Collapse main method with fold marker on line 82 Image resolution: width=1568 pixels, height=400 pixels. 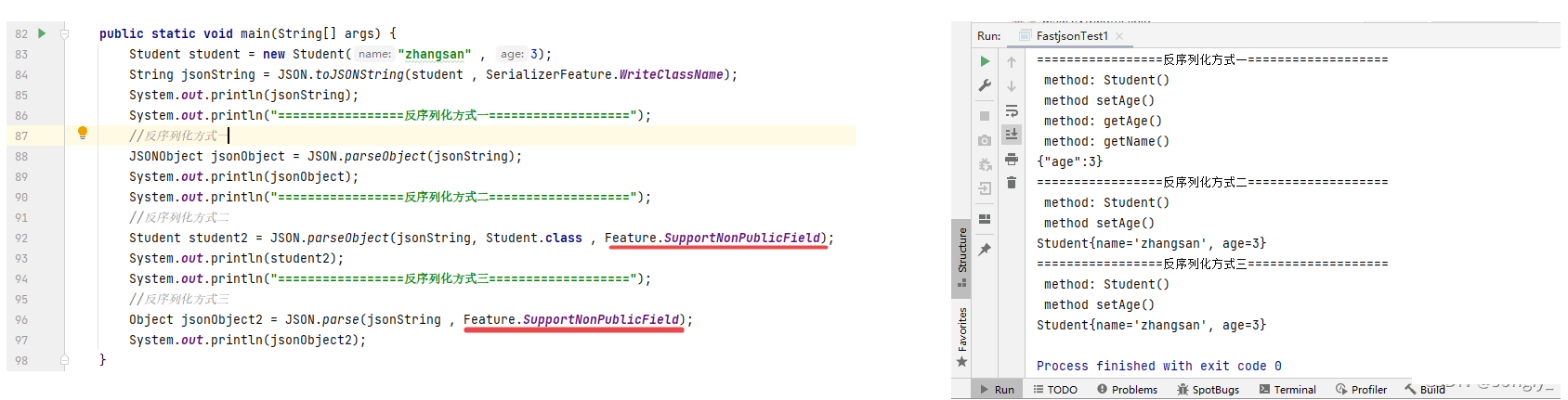tap(65, 33)
